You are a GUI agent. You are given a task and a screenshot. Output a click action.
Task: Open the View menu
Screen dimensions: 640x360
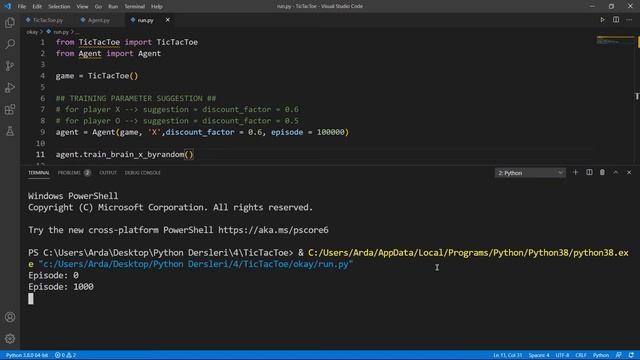[82, 7]
